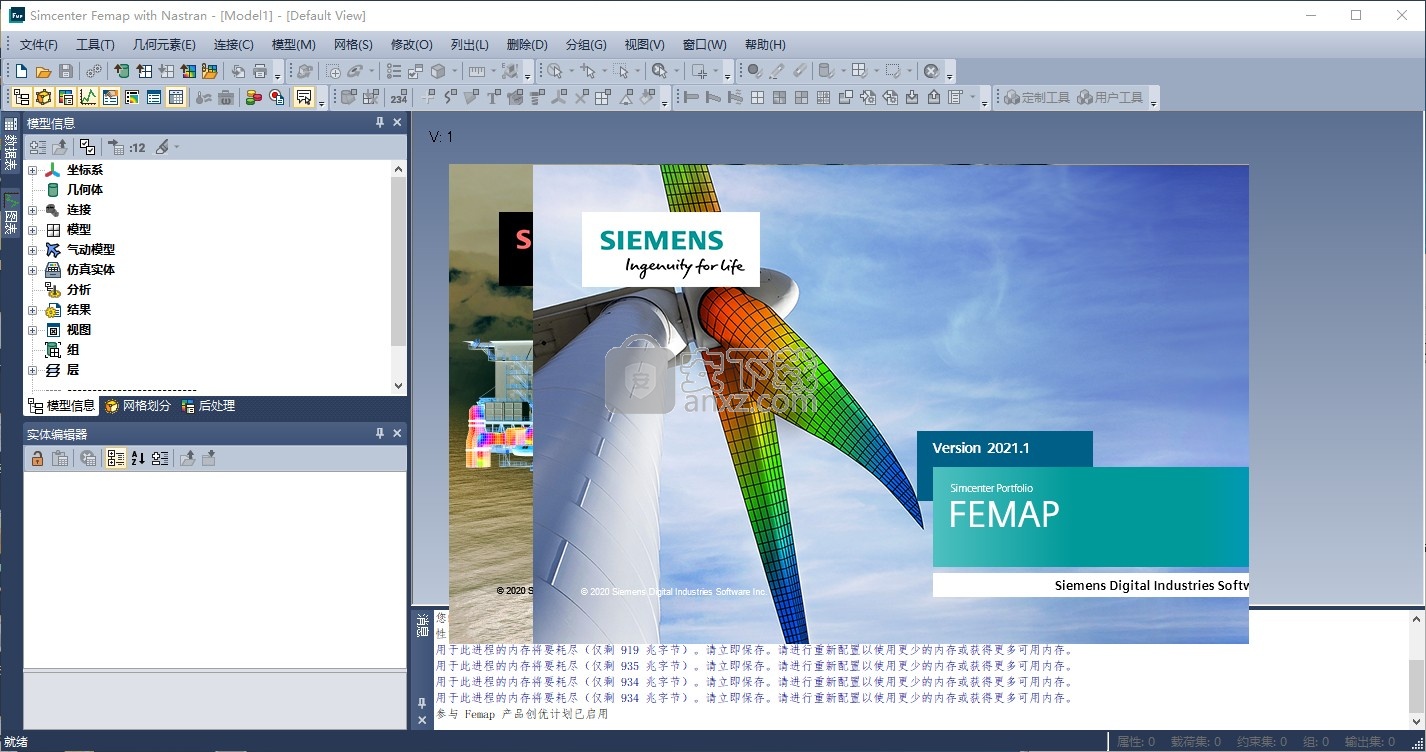
Task: Open the 视图(V) menu
Action: 644,45
